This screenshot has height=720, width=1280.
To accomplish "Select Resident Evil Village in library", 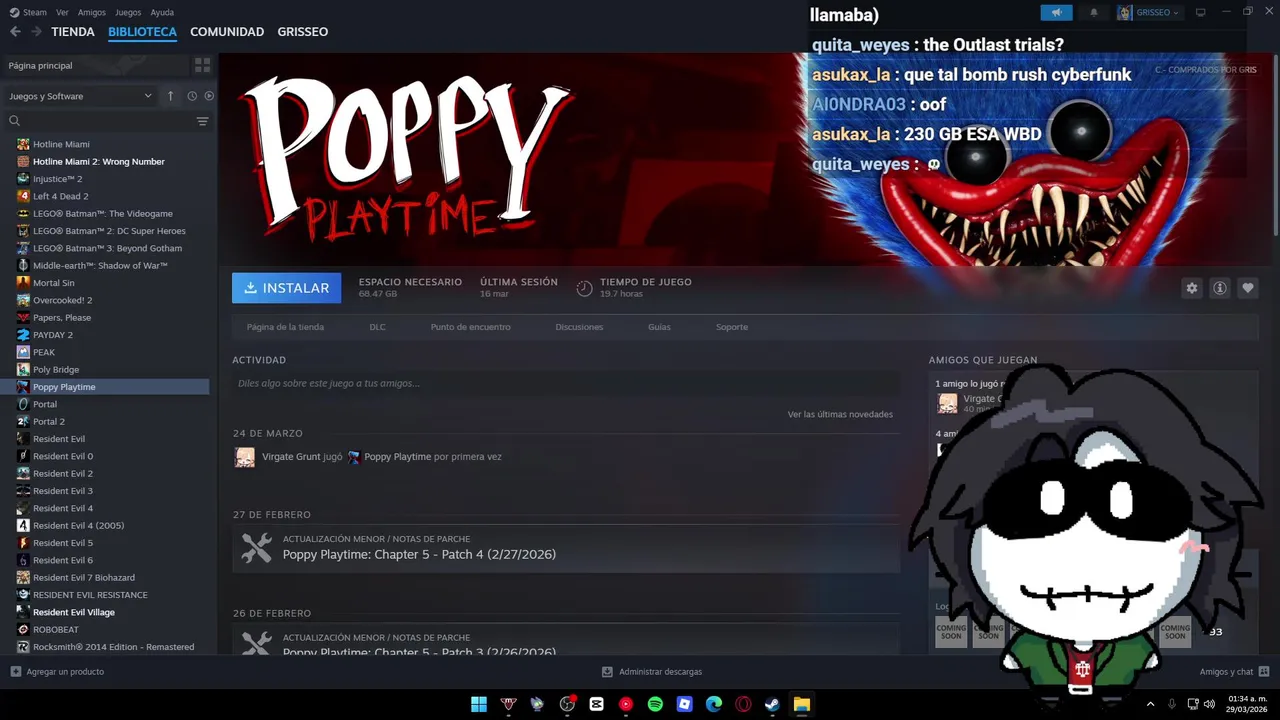I will point(73,612).
